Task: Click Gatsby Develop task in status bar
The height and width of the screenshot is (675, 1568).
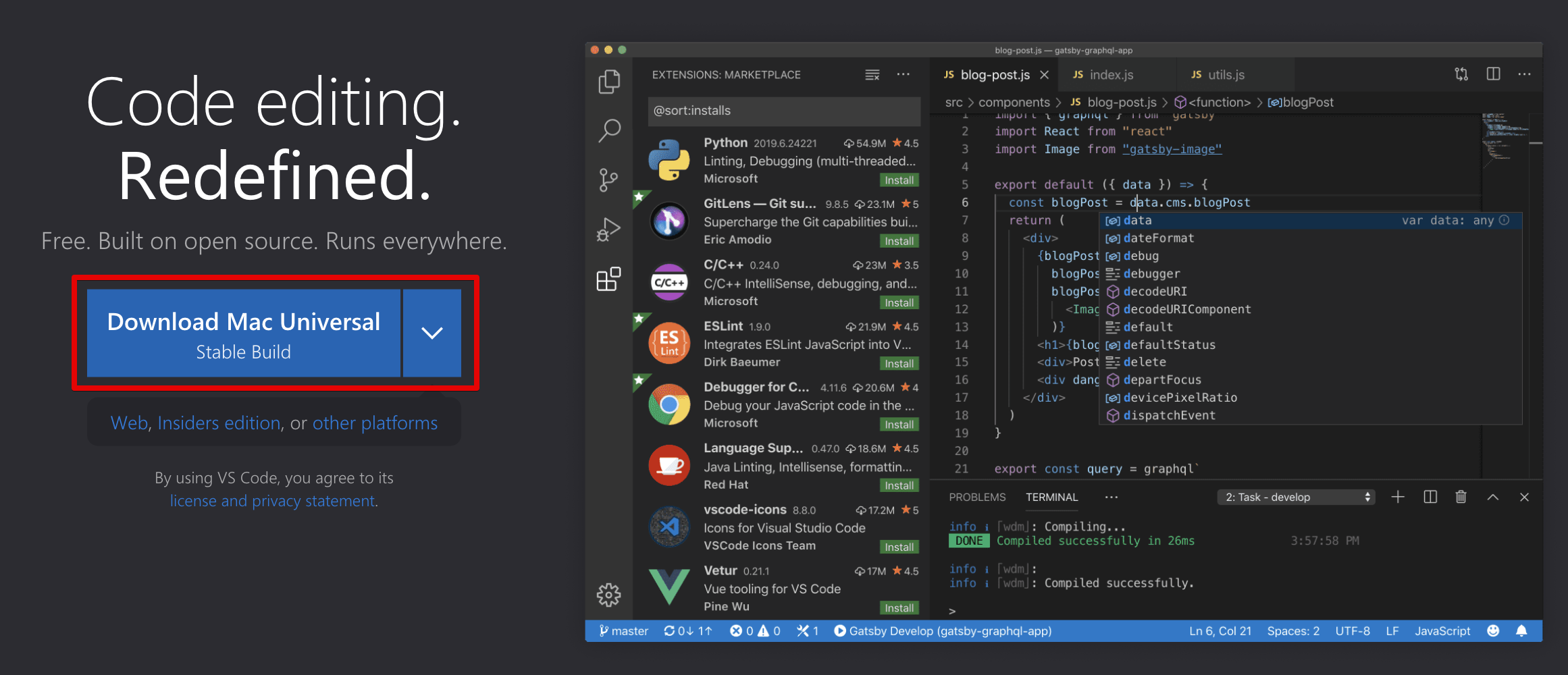Action: (943, 630)
